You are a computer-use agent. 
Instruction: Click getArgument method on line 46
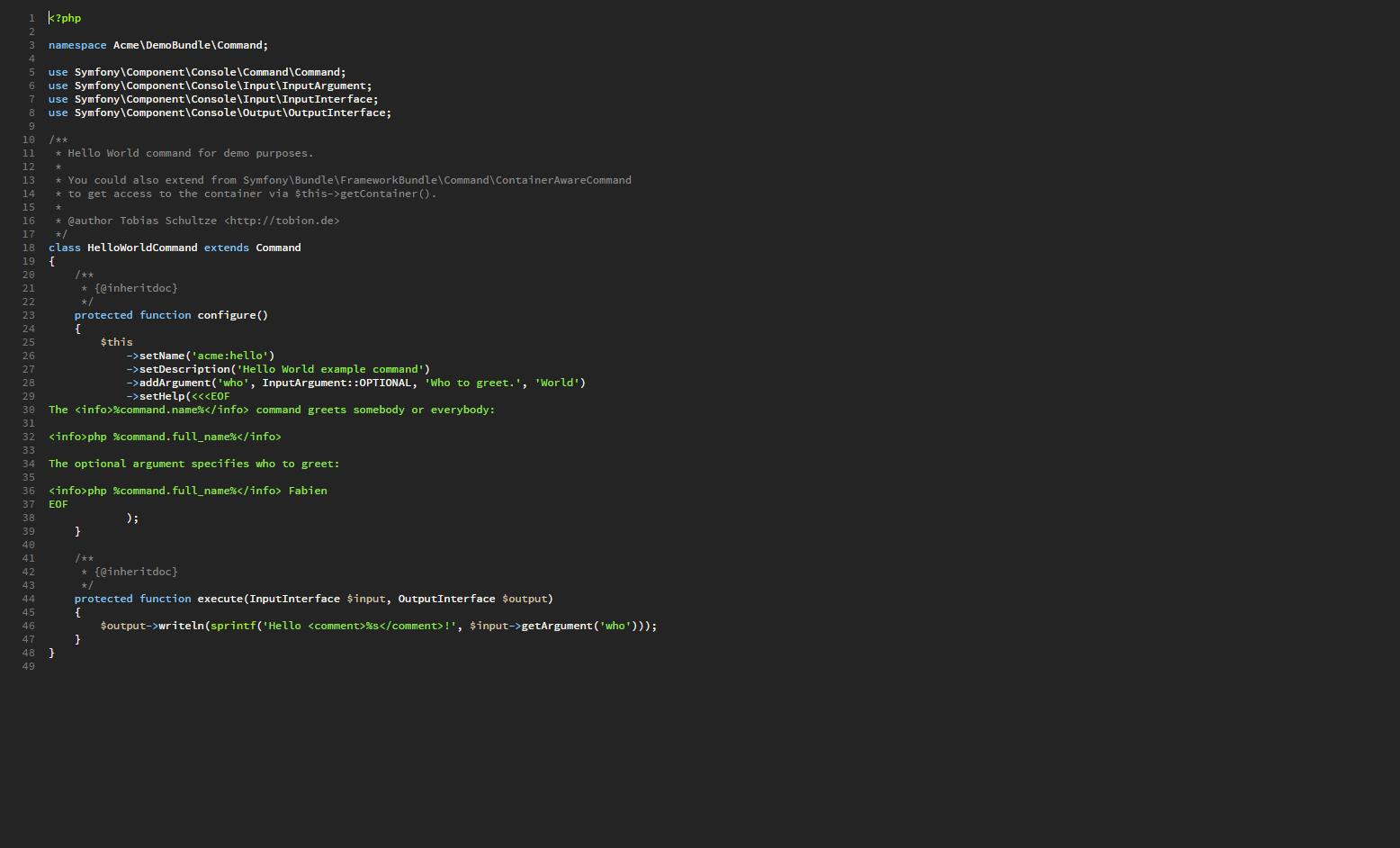coord(557,626)
